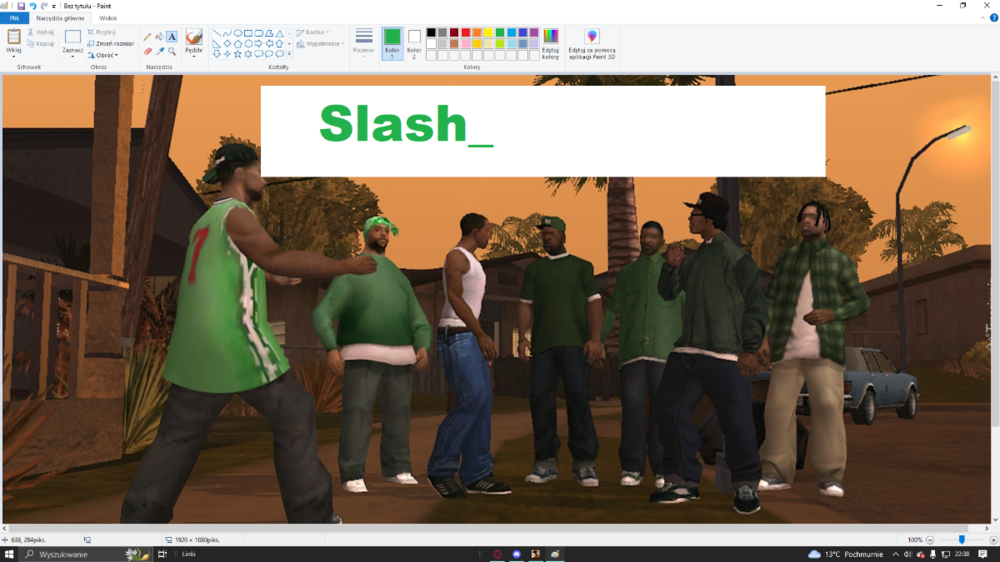Click the Undo arrow in quick access

pos(33,6)
